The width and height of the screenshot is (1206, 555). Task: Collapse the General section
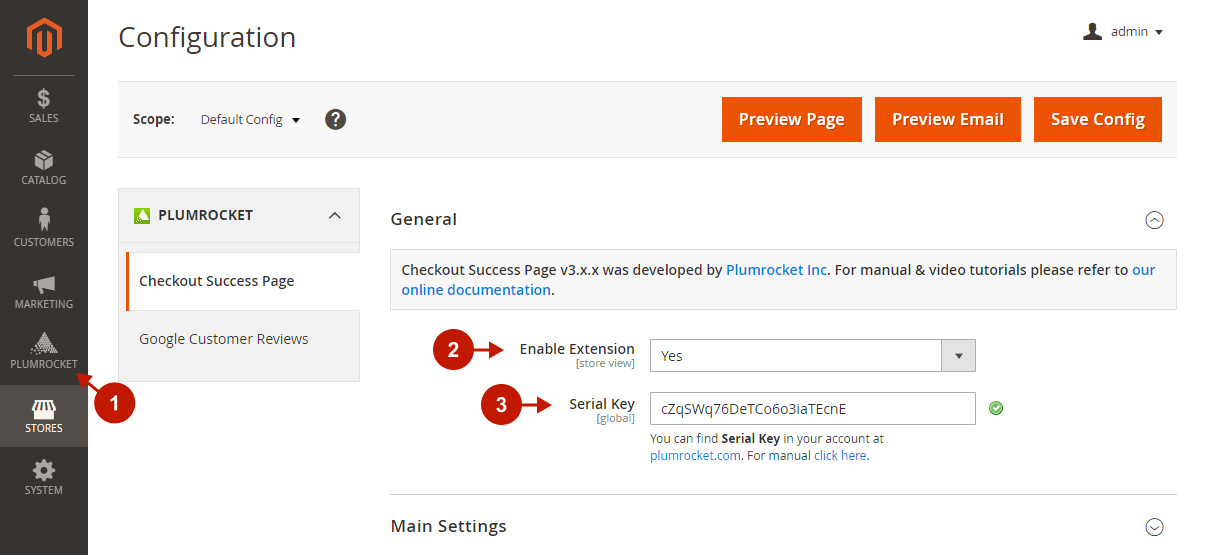point(1154,220)
